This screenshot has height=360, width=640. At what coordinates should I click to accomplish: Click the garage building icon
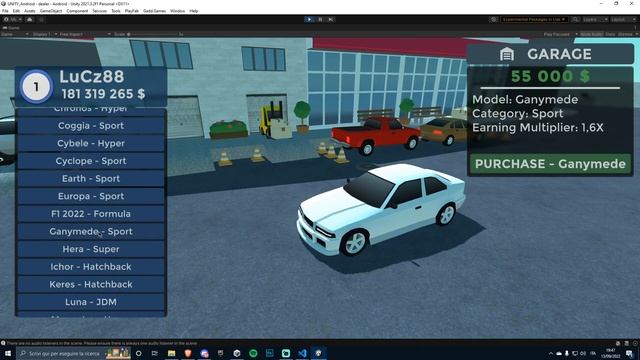[x=507, y=54]
